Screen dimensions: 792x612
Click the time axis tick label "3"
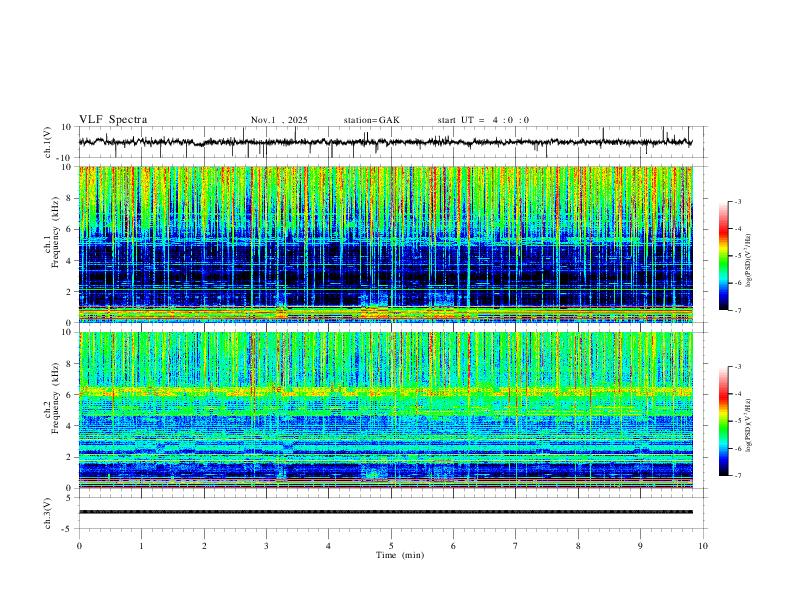pos(266,546)
